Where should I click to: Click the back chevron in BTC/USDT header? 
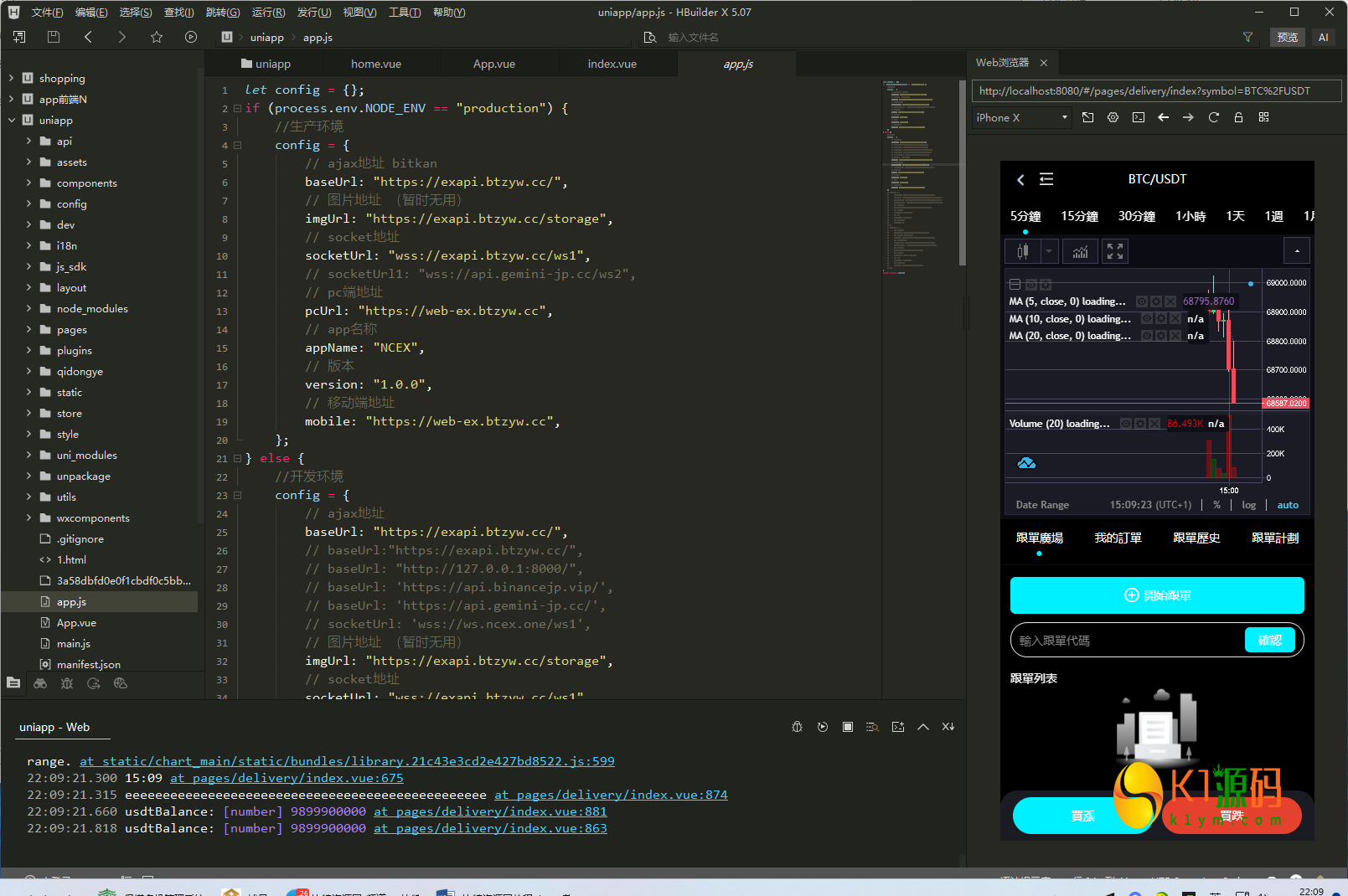1020,179
